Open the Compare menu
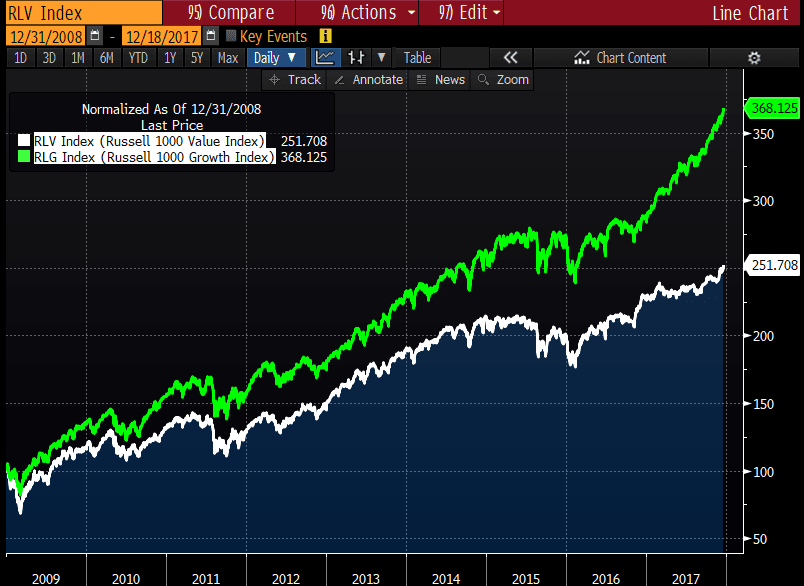Image resolution: width=804 pixels, height=586 pixels. [x=230, y=12]
